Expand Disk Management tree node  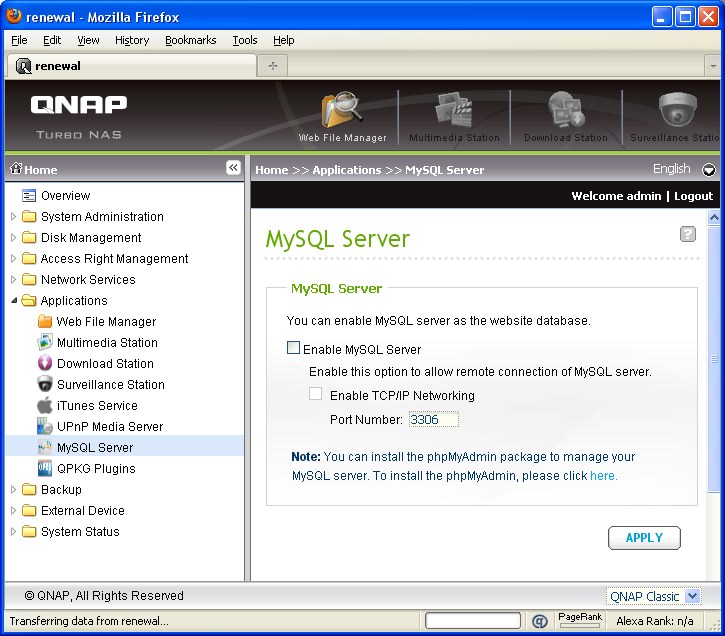[13, 238]
